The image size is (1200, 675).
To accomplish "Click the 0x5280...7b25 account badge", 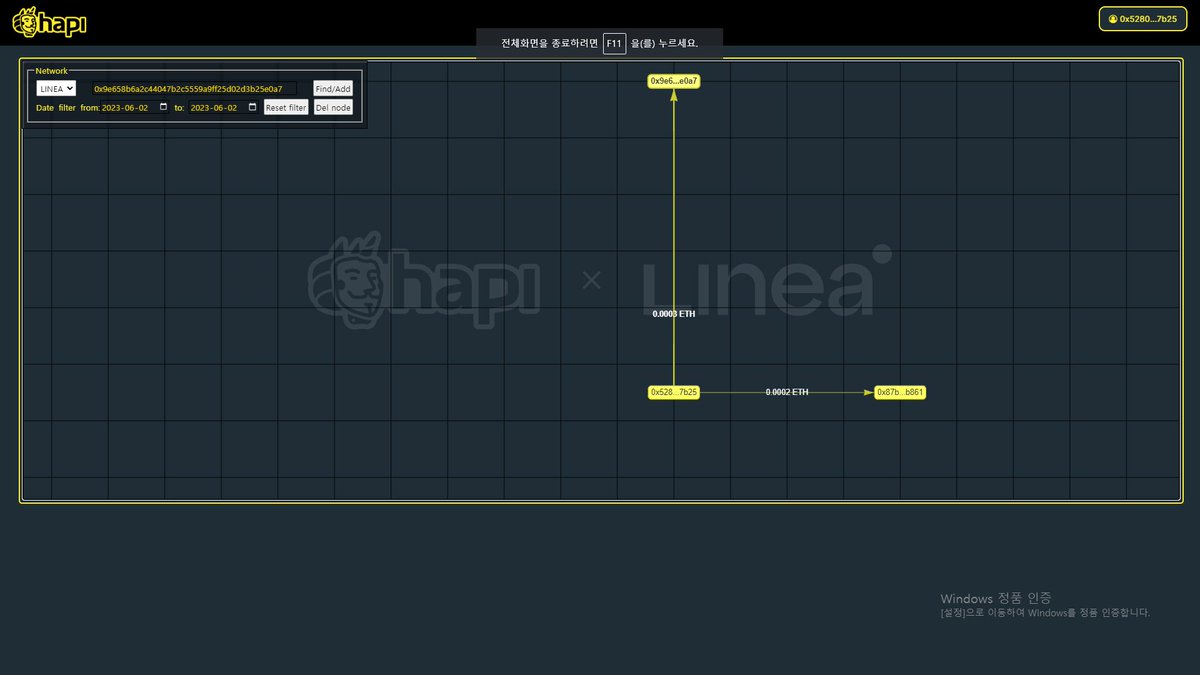I will [1142, 18].
